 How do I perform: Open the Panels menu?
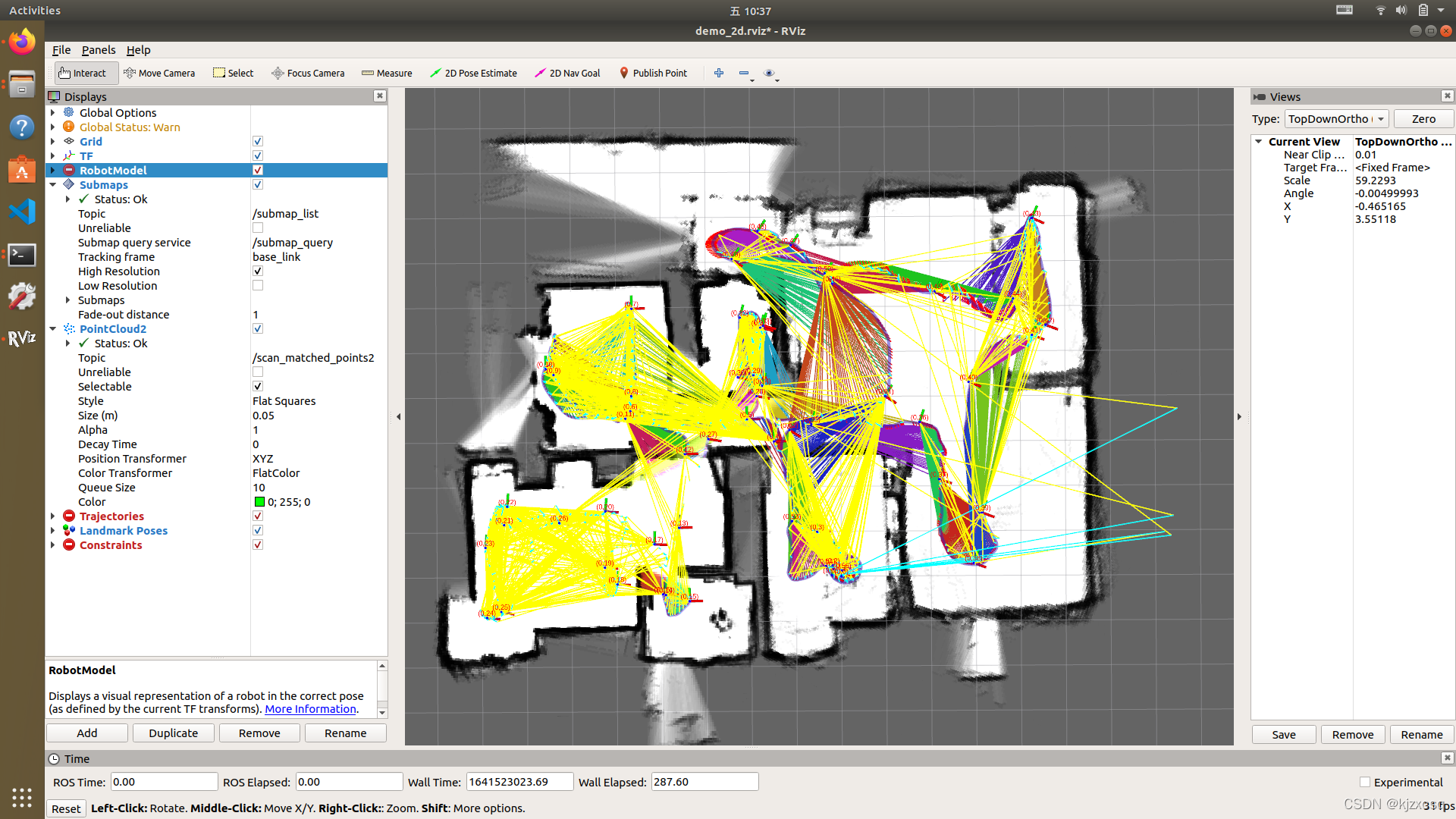(99, 50)
